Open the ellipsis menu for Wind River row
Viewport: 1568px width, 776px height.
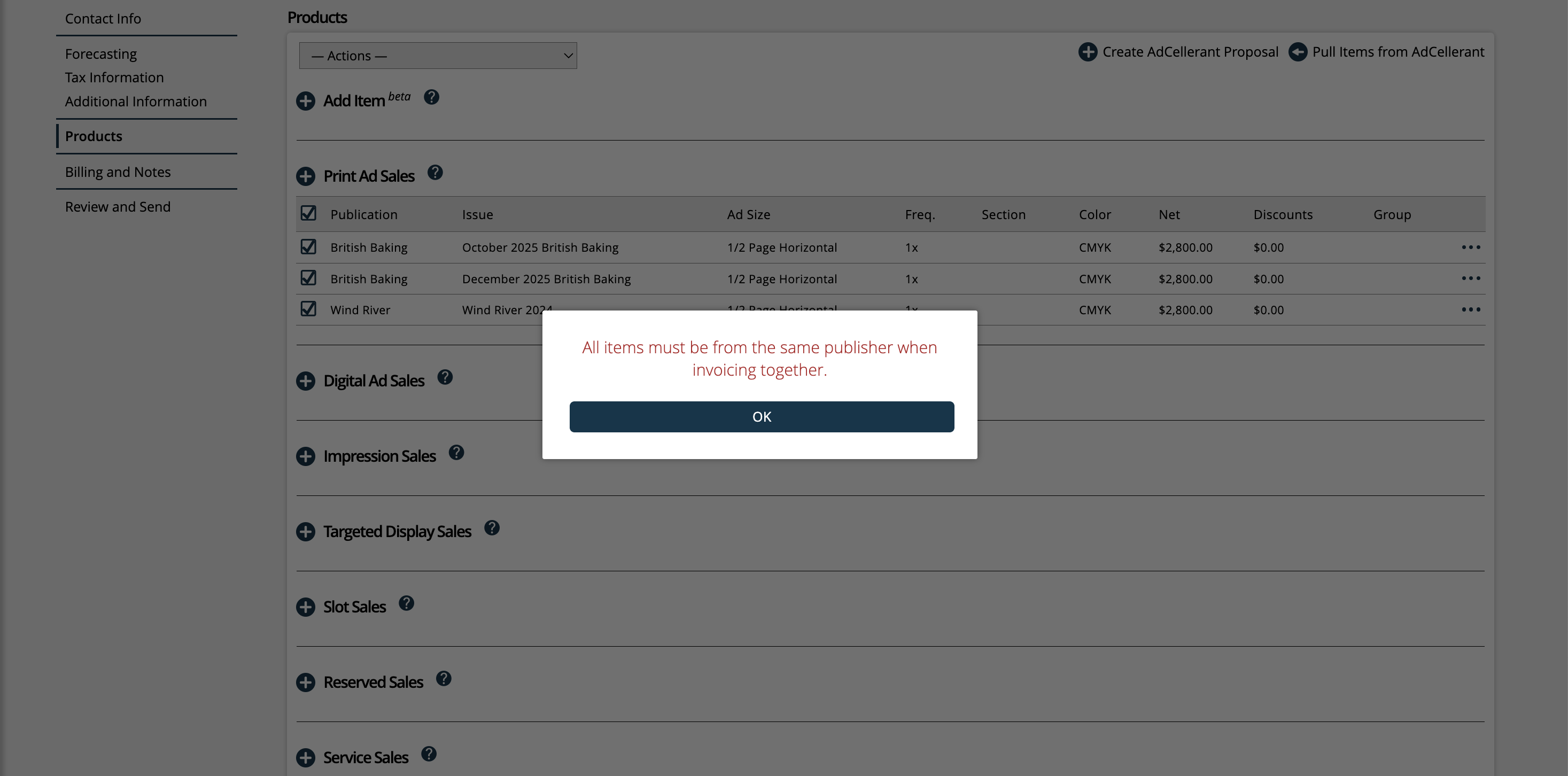coord(1472,309)
